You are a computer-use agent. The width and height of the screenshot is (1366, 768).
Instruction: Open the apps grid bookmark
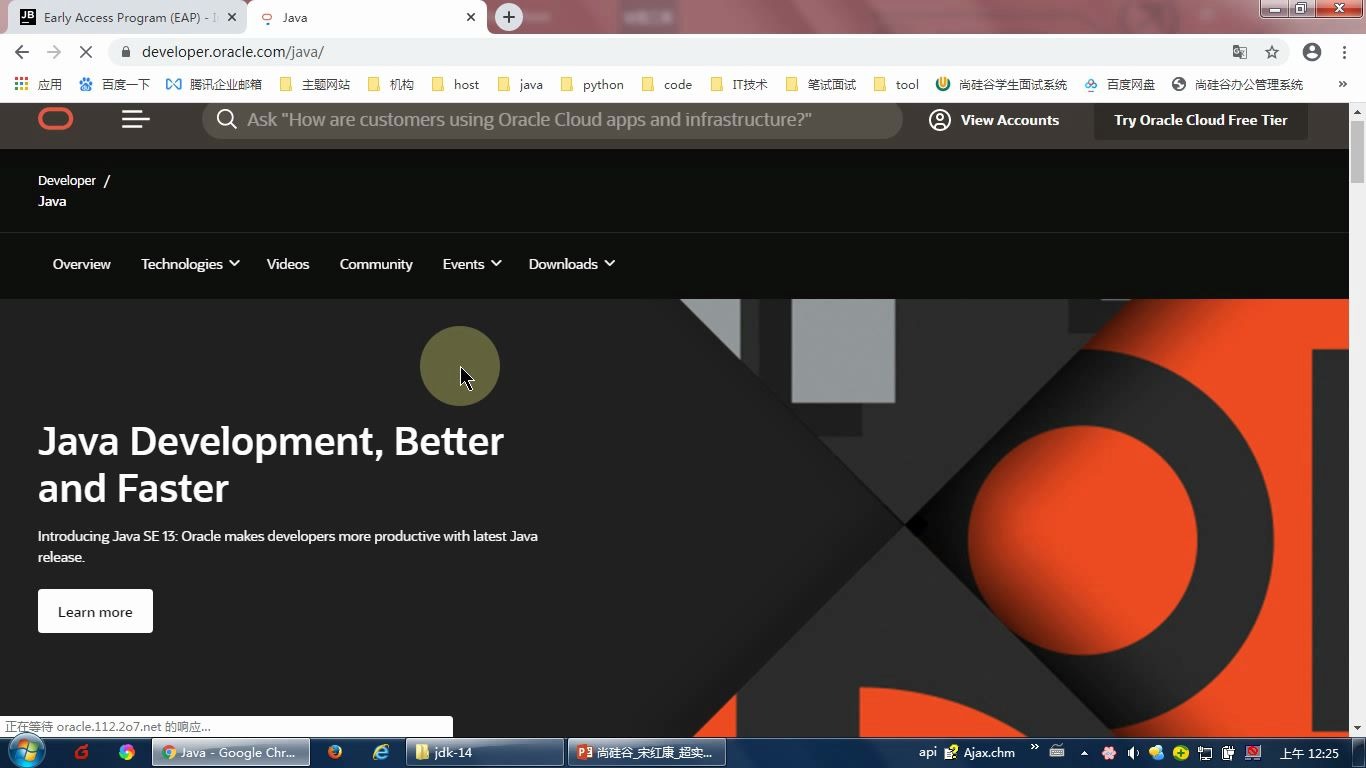[x=37, y=84]
